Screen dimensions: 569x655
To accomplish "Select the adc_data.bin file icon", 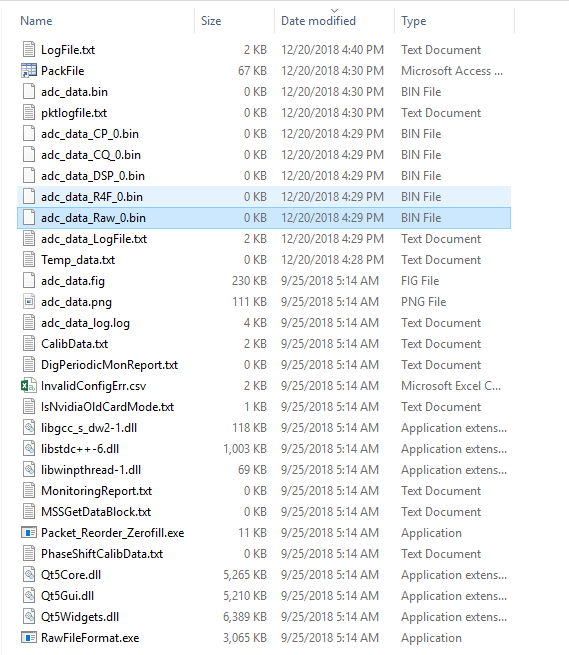I will (x=29, y=91).
